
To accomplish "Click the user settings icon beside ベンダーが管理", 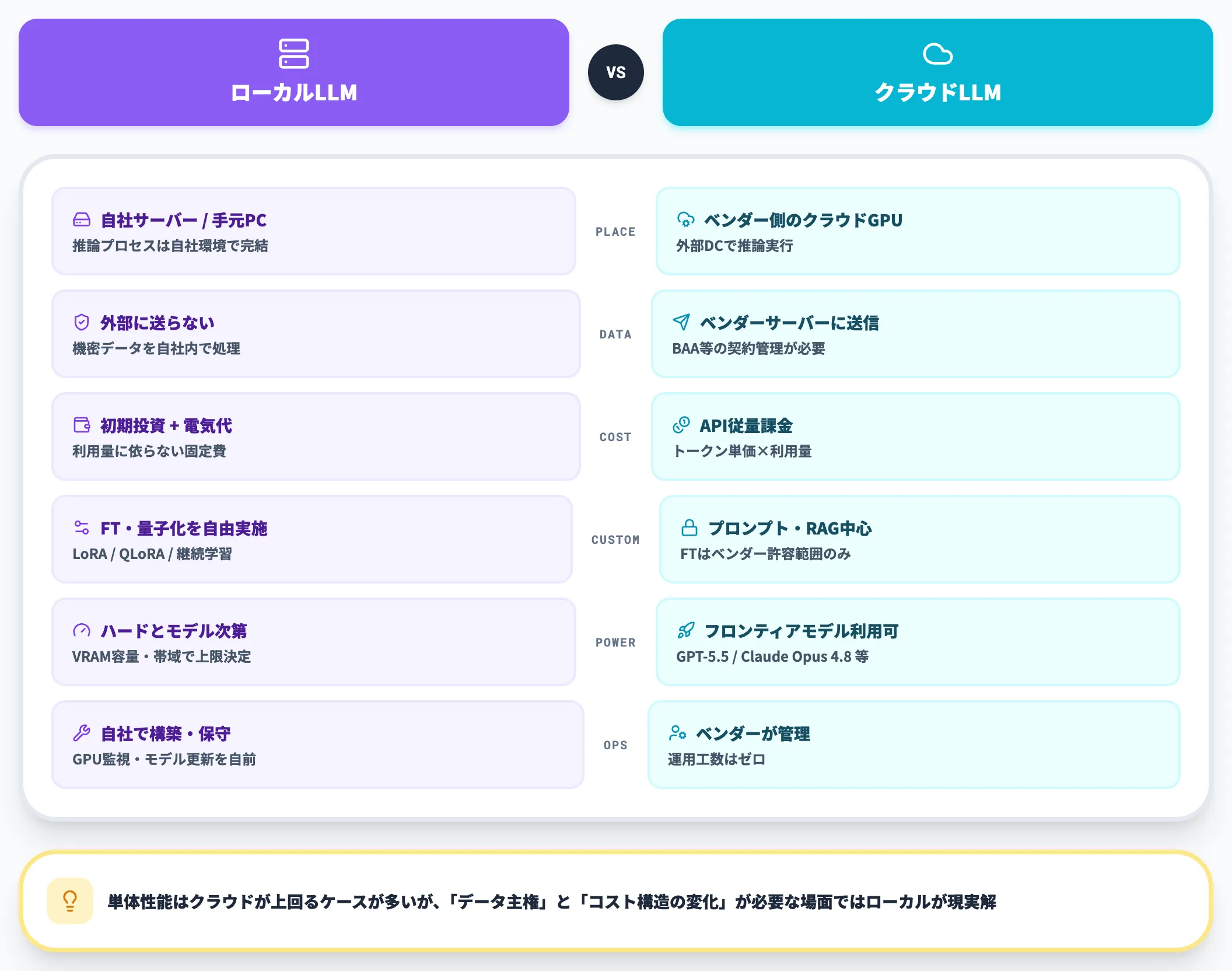I will [678, 734].
